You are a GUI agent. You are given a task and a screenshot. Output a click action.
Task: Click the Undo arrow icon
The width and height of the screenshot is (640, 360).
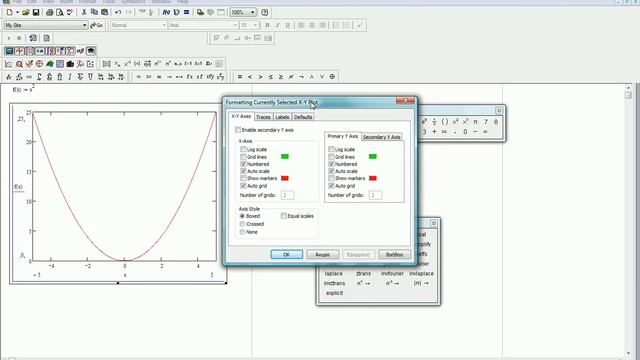click(x=118, y=12)
